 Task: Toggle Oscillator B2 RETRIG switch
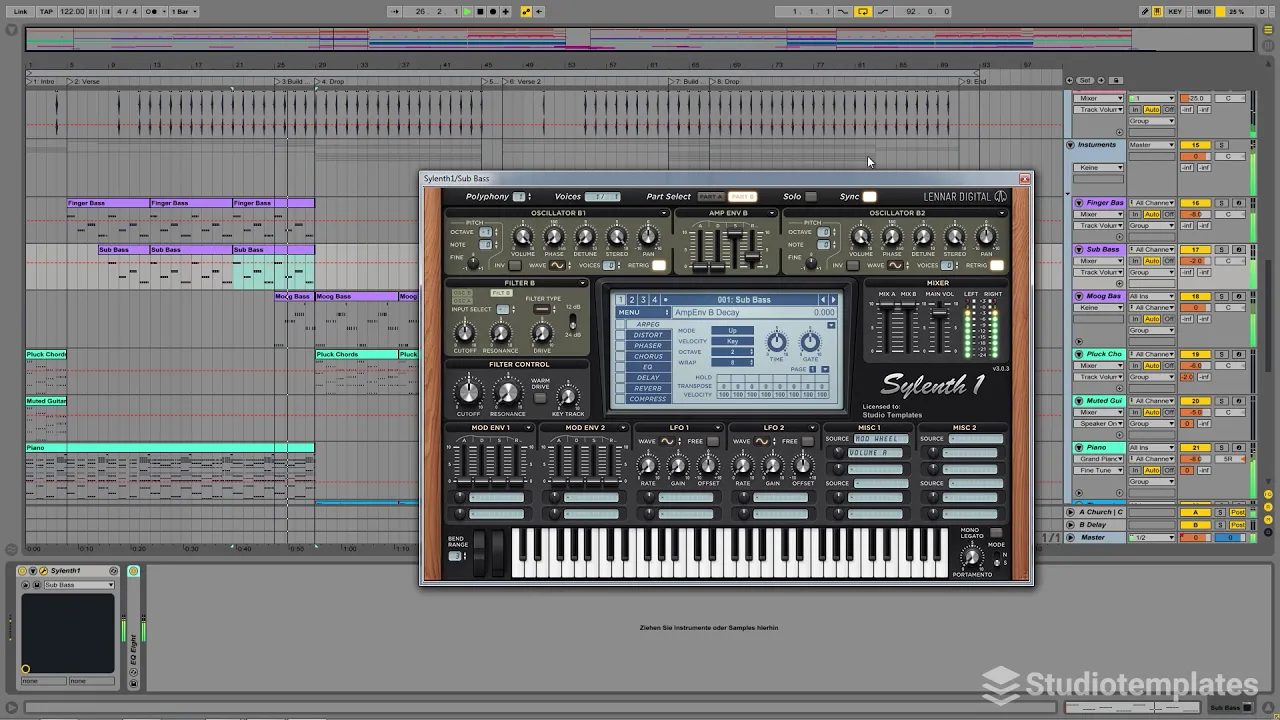pyautogui.click(x=997, y=266)
